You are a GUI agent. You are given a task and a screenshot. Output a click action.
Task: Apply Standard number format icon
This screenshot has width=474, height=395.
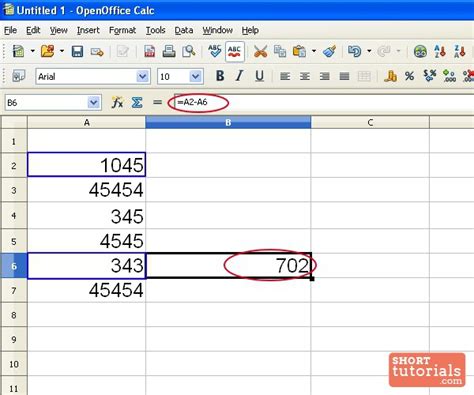click(430, 76)
